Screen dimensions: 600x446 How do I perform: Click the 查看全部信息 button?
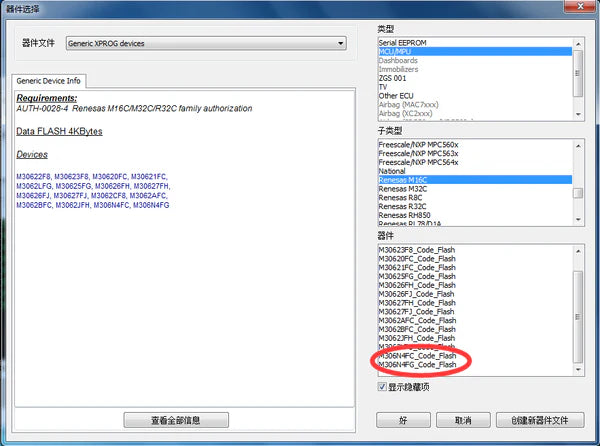pos(176,420)
